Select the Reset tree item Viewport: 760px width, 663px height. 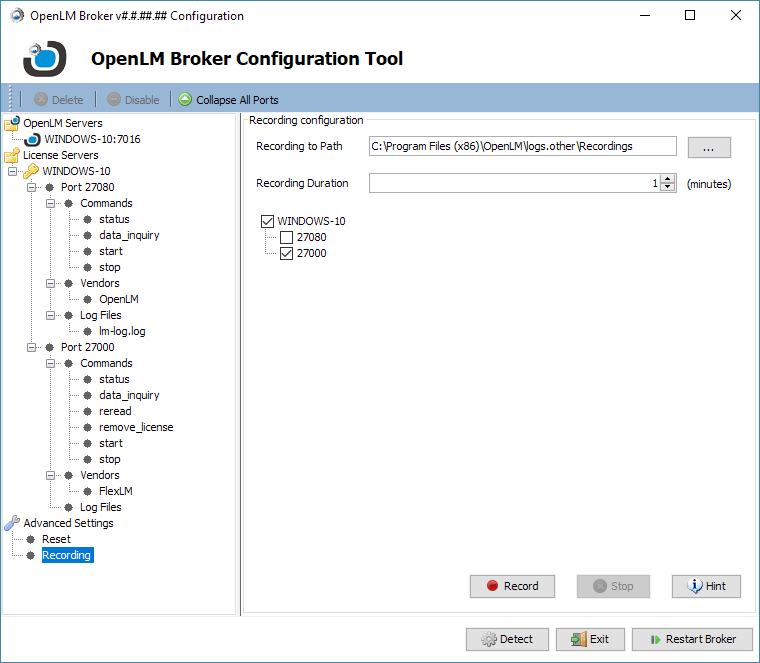56,539
